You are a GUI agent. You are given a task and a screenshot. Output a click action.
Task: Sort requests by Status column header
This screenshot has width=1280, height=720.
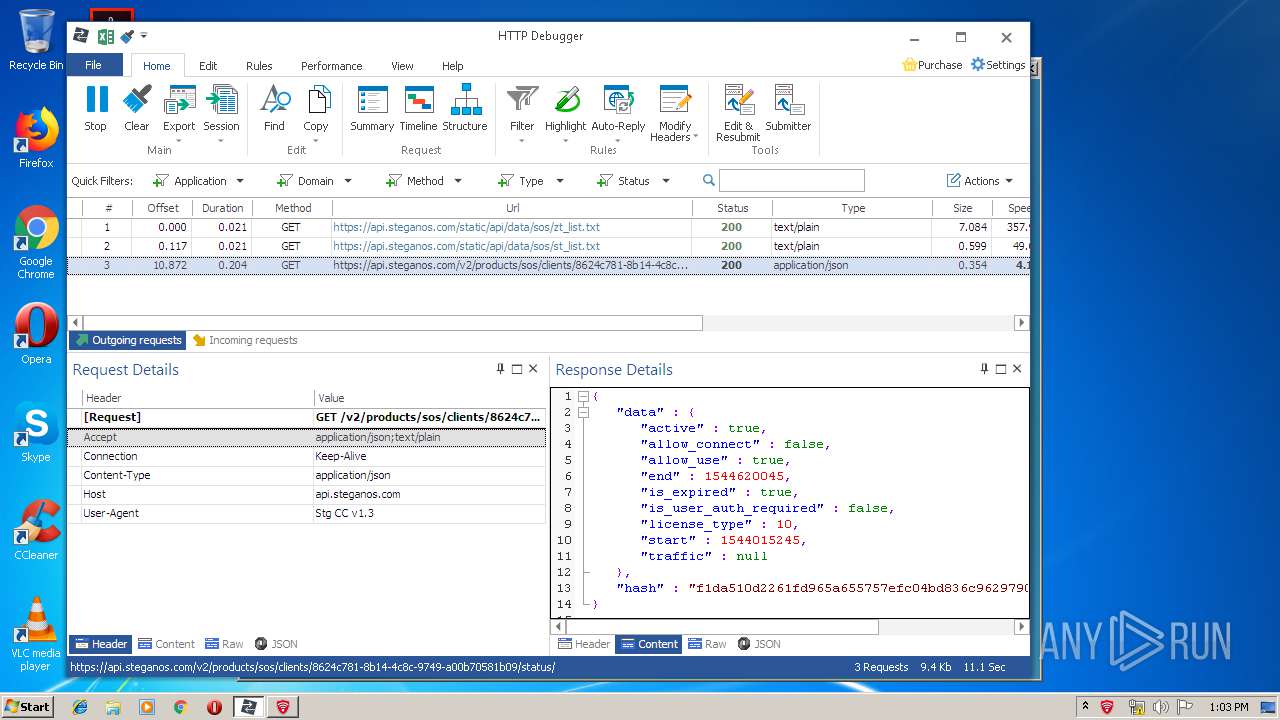click(x=732, y=208)
